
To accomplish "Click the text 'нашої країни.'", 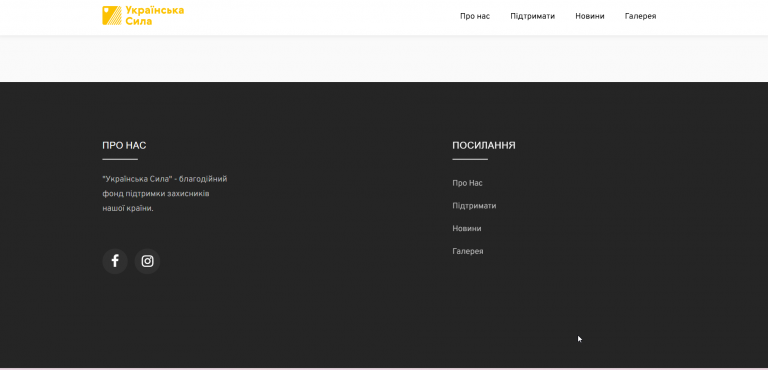I will [x=128, y=208].
